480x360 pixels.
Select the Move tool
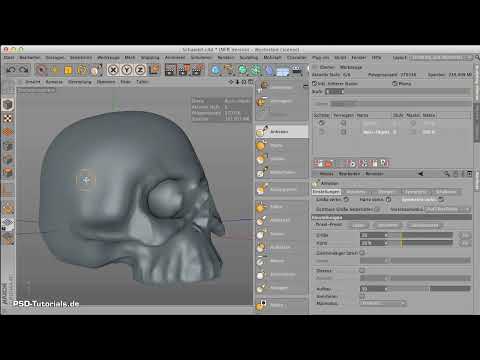pos(55,70)
